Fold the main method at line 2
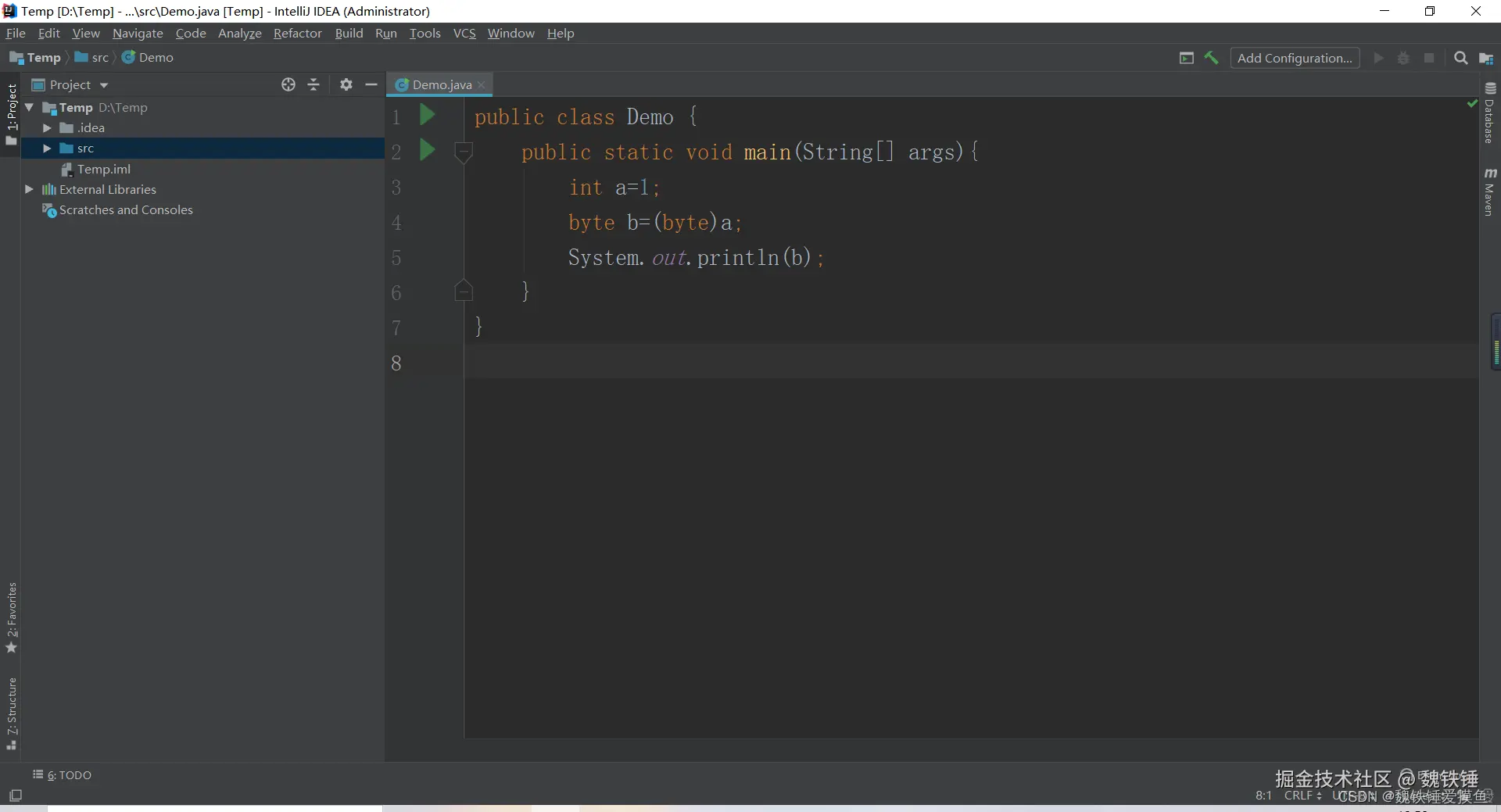The image size is (1501, 812). coord(464,151)
